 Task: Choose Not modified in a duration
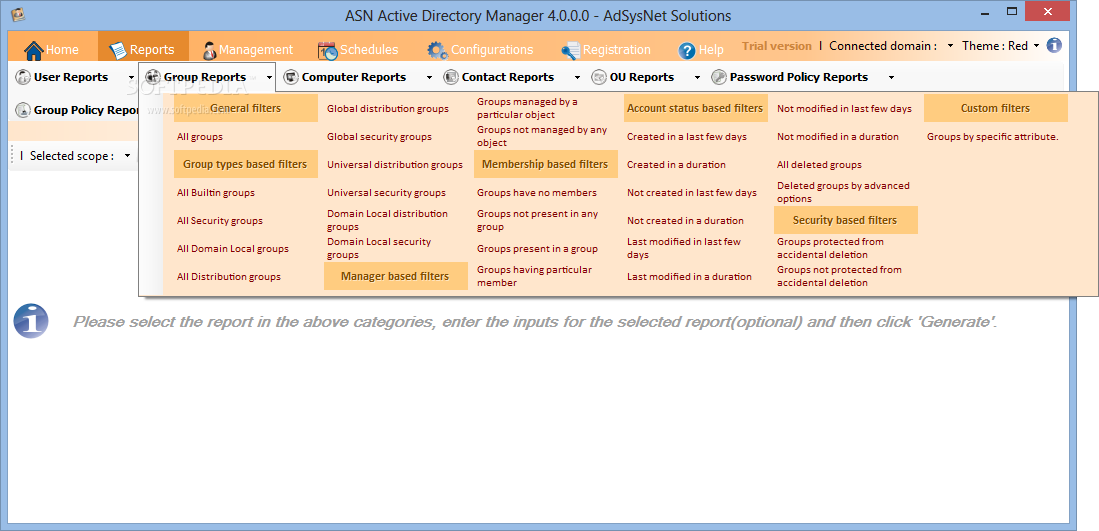coord(838,137)
